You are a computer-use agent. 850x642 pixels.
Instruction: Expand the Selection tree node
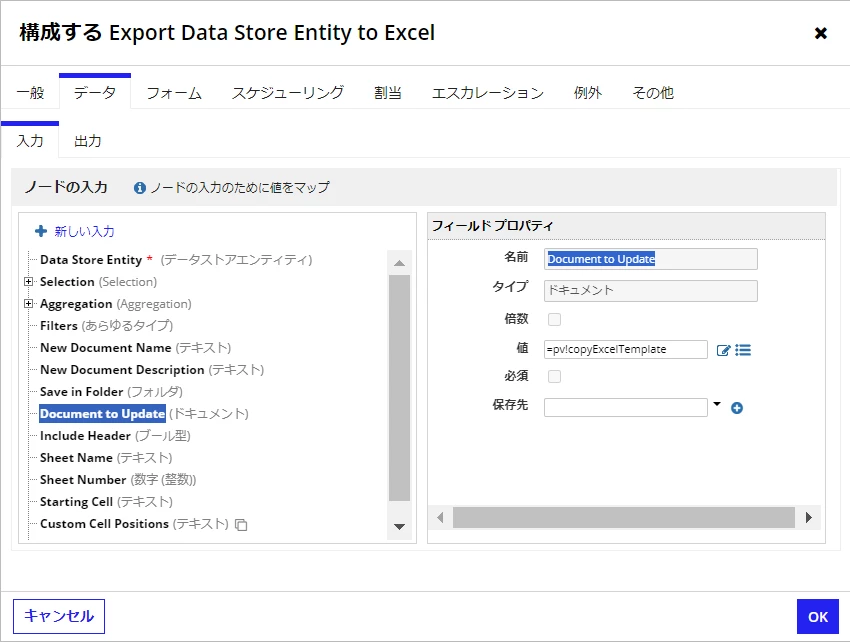pos(28,281)
